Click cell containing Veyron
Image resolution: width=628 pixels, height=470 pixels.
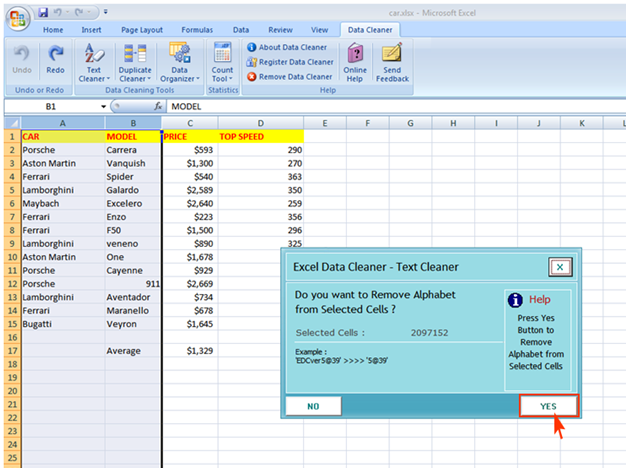133,324
